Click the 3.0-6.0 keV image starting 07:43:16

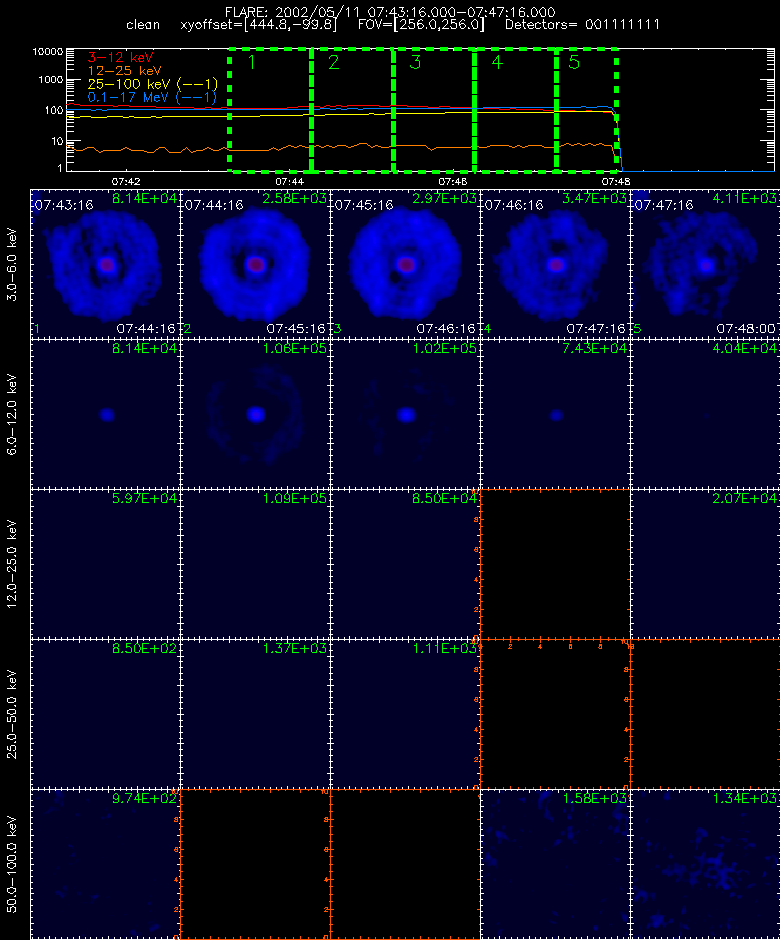click(106, 264)
